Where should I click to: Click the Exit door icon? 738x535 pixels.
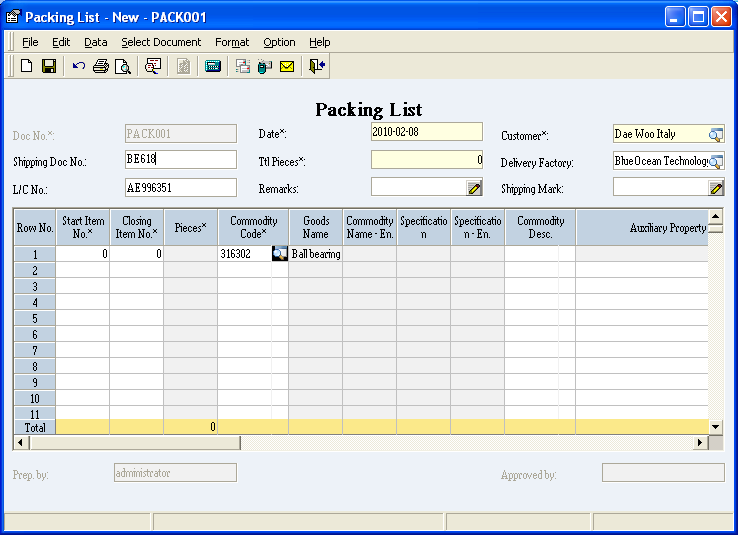point(317,67)
